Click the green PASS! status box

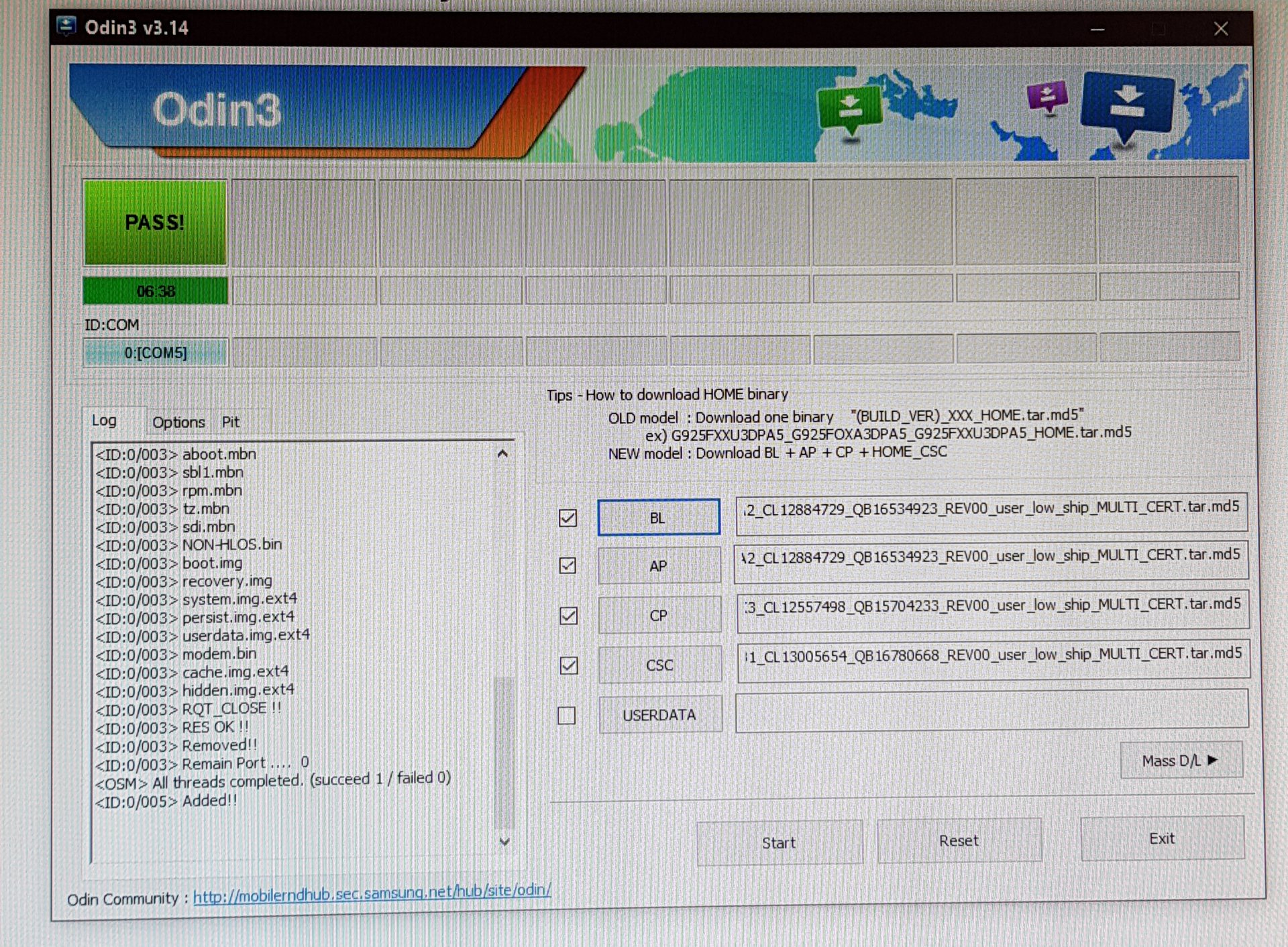point(155,223)
